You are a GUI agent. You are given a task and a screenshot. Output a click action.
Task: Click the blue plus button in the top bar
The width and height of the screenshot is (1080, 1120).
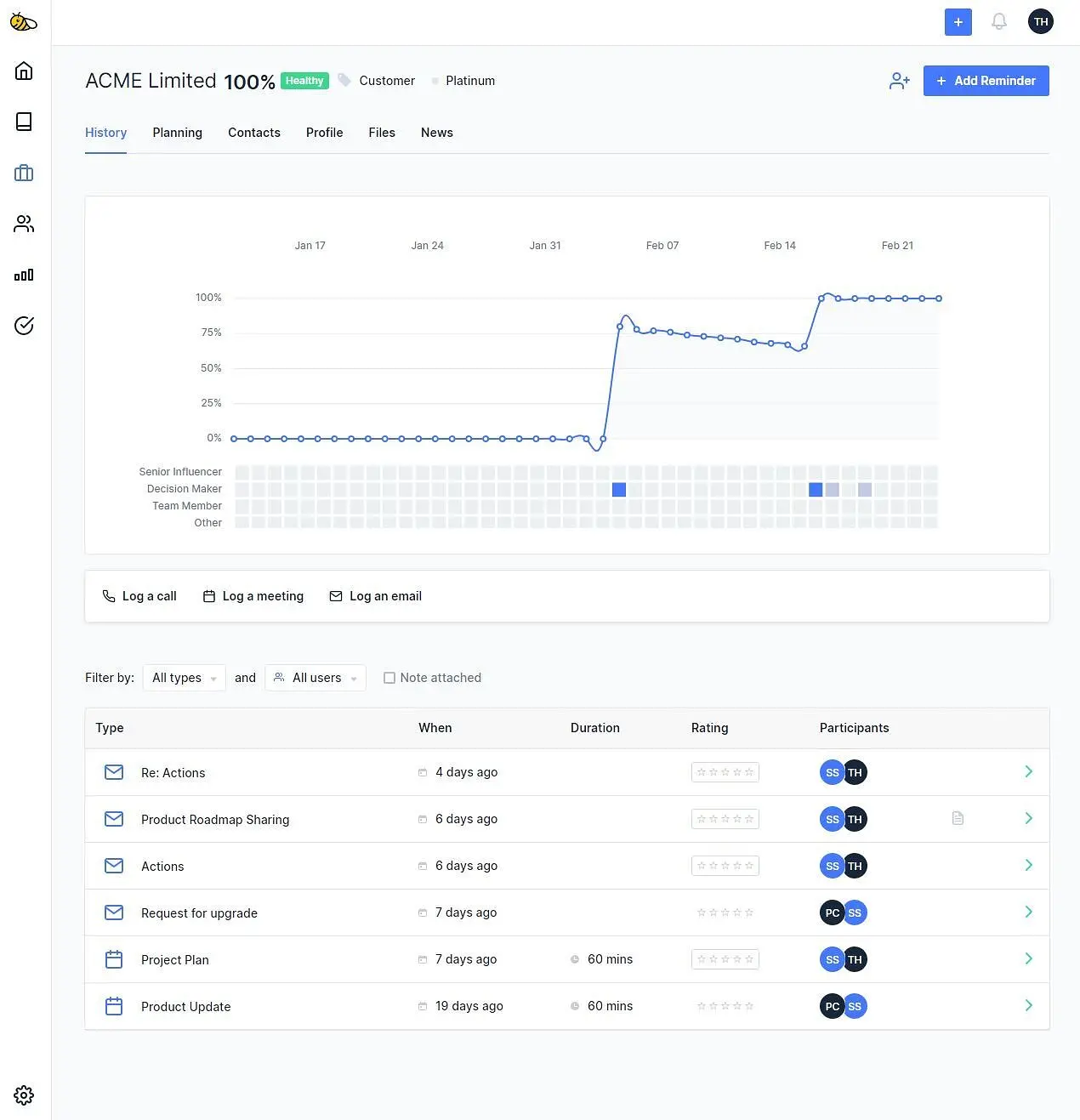pos(958,22)
